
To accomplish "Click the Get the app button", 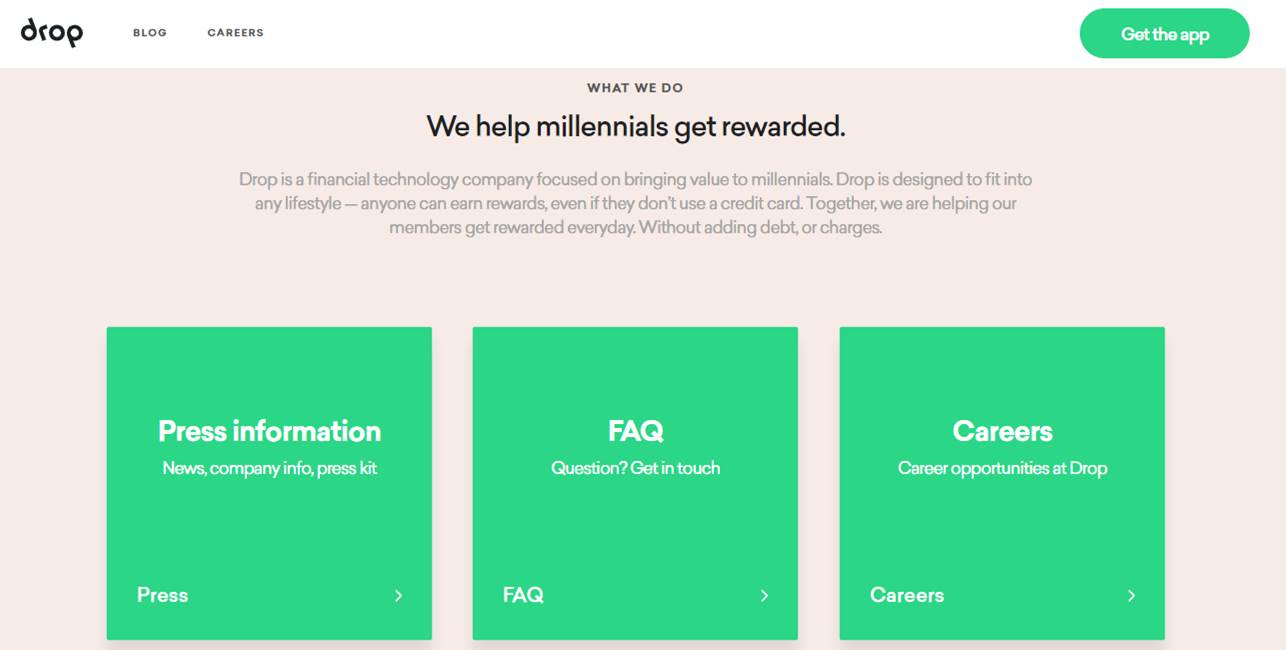I will click(1164, 33).
